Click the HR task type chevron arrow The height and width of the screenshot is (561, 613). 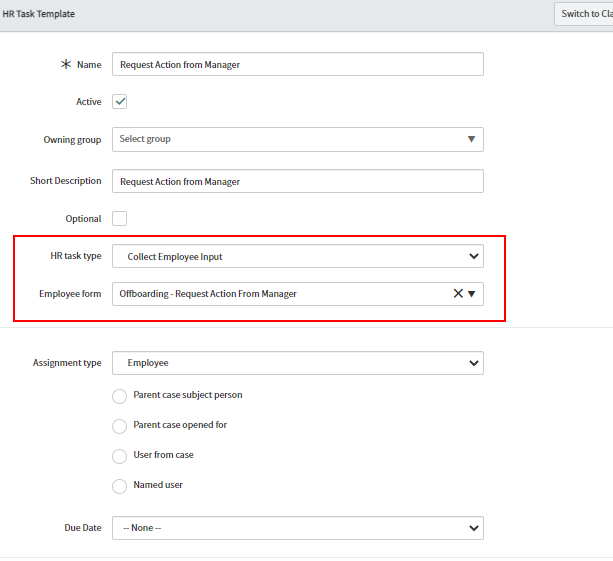pos(473,256)
